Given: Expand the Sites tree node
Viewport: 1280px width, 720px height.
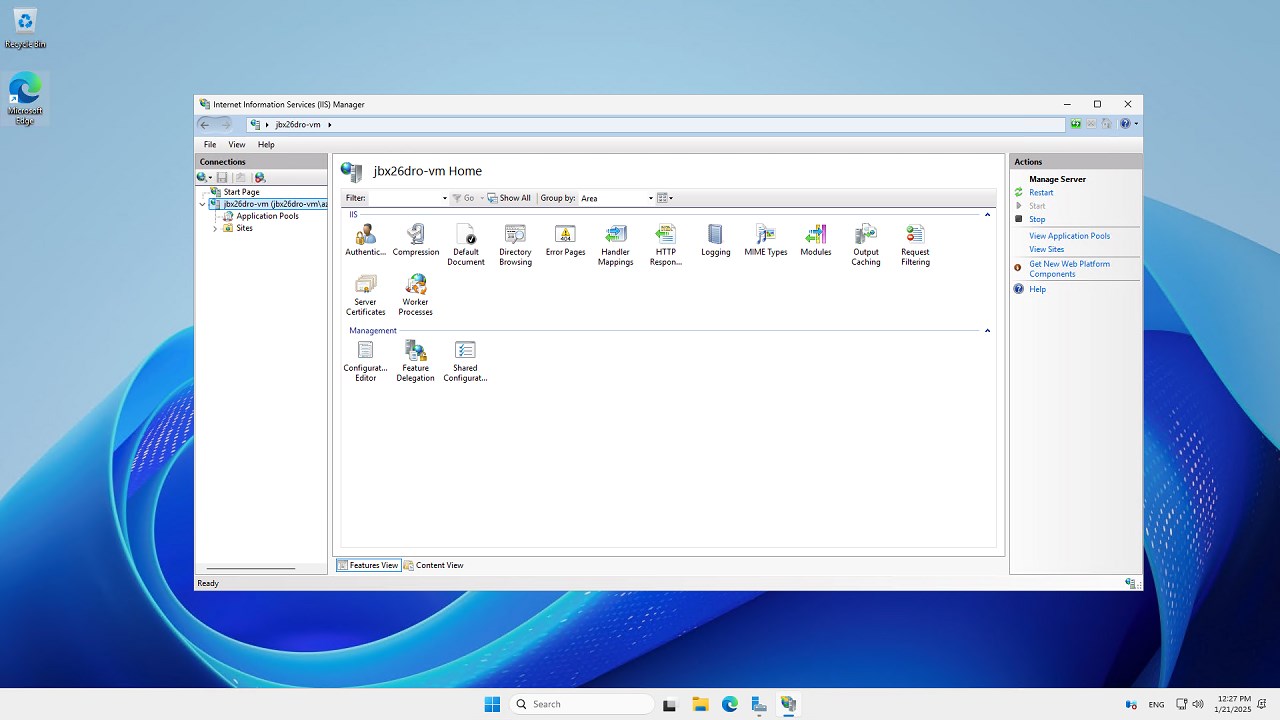Looking at the screenshot, I should pos(215,228).
